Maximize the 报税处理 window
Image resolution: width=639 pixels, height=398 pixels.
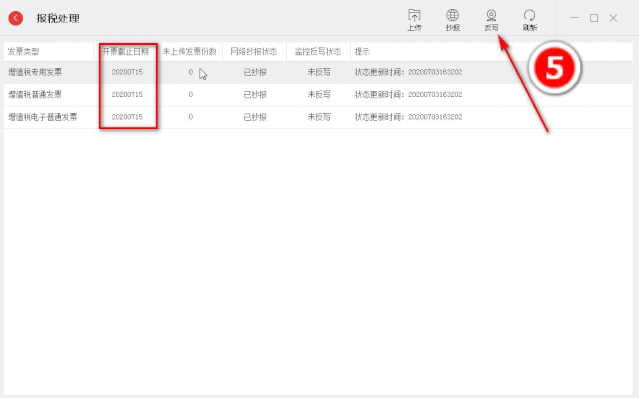(x=594, y=18)
